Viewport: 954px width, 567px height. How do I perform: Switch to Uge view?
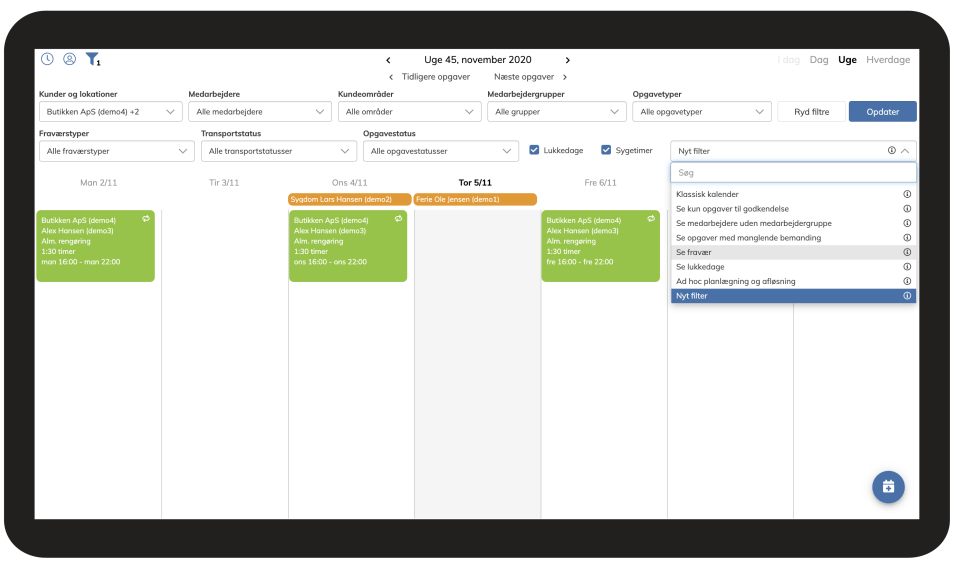tap(847, 60)
